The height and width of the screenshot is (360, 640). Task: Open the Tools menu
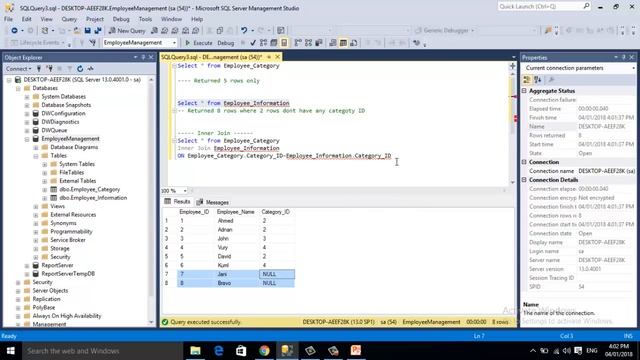pos(145,19)
